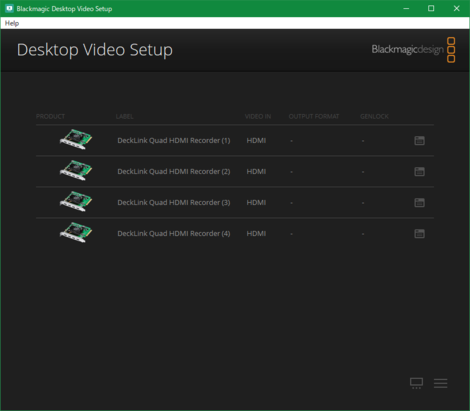Screen dimensions: 470x411
Task: Open the Help menu
Action: (x=12, y=23)
